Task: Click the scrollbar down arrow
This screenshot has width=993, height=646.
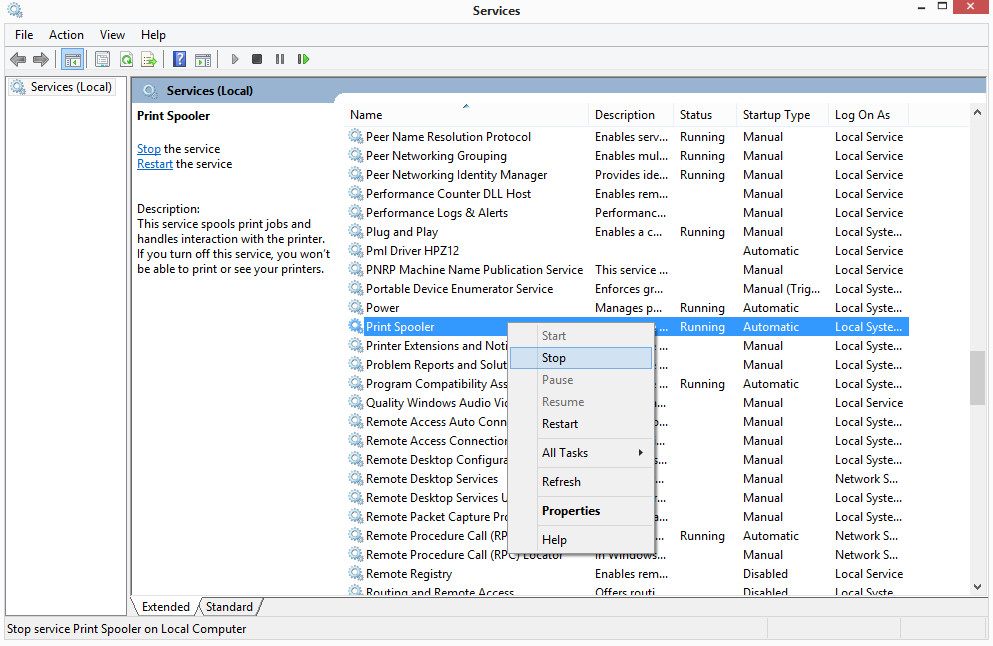Action: [977, 587]
